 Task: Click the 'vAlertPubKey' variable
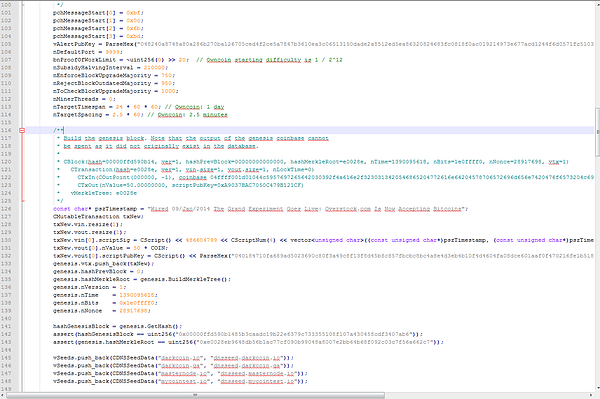point(74,44)
